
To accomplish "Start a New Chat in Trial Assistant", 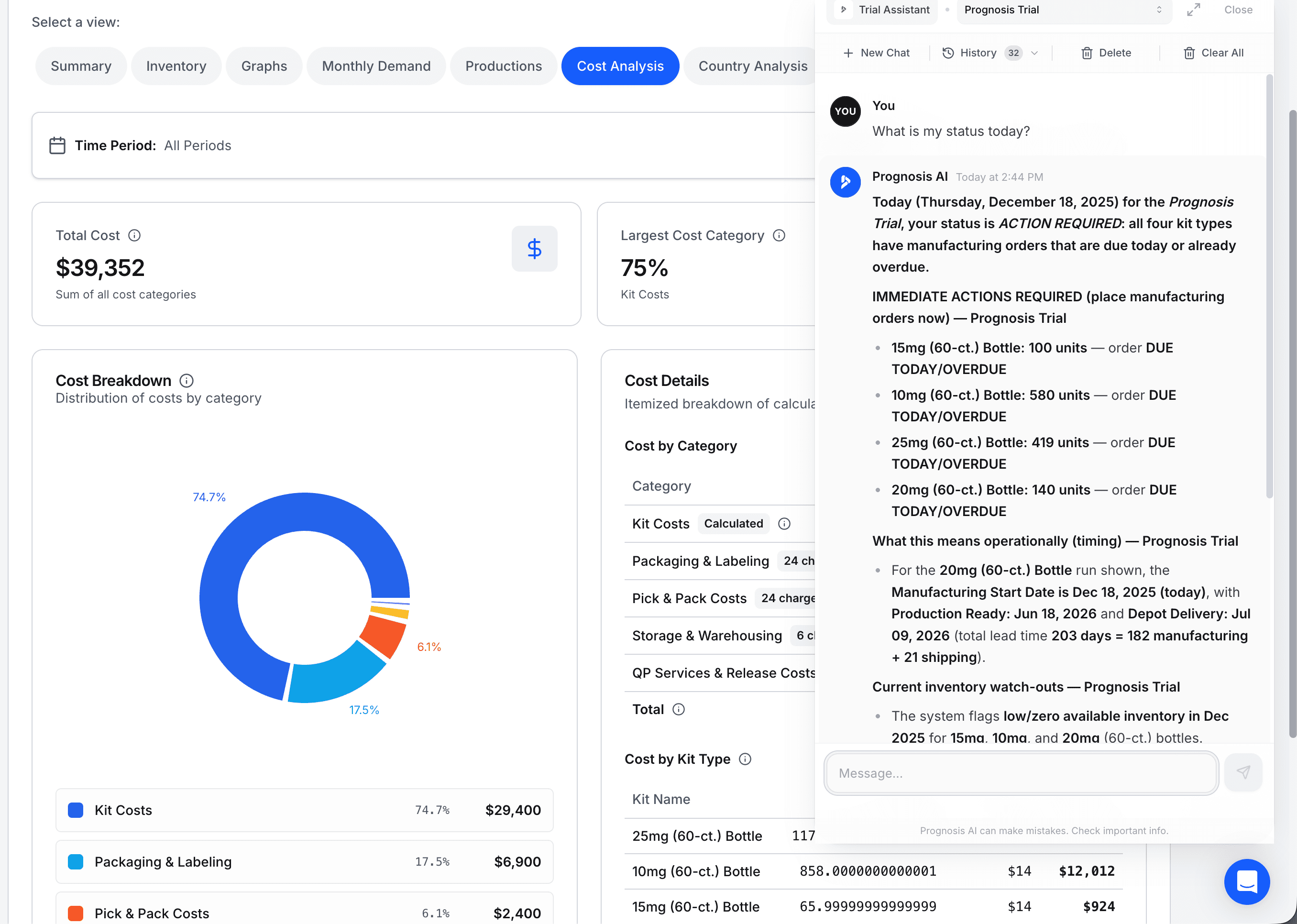I will (x=877, y=52).
